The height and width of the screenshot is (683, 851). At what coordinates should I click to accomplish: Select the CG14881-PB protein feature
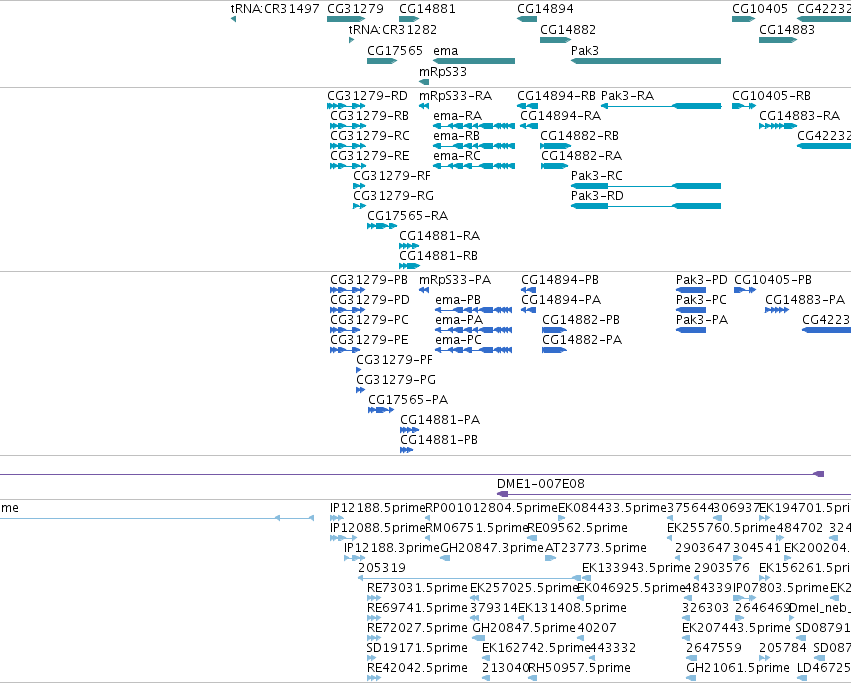click(x=407, y=450)
